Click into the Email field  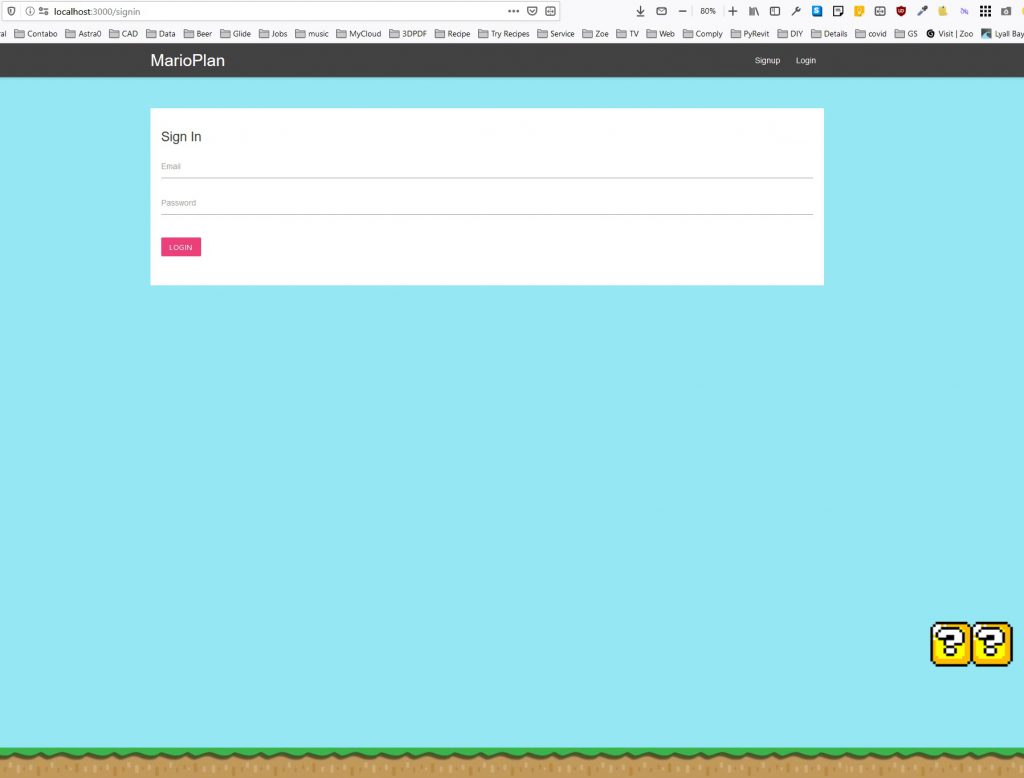[486, 167]
